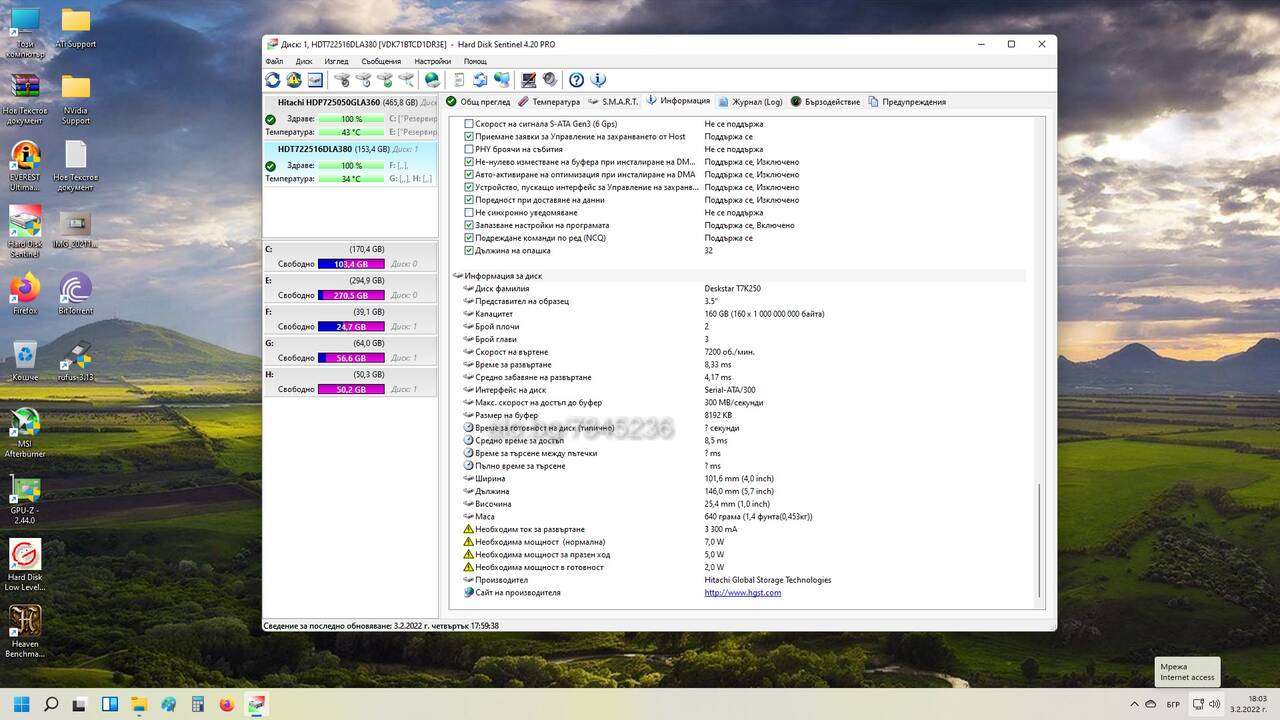Open the Съобщения menu
Image resolution: width=1280 pixels, height=720 pixels.
[x=381, y=61]
